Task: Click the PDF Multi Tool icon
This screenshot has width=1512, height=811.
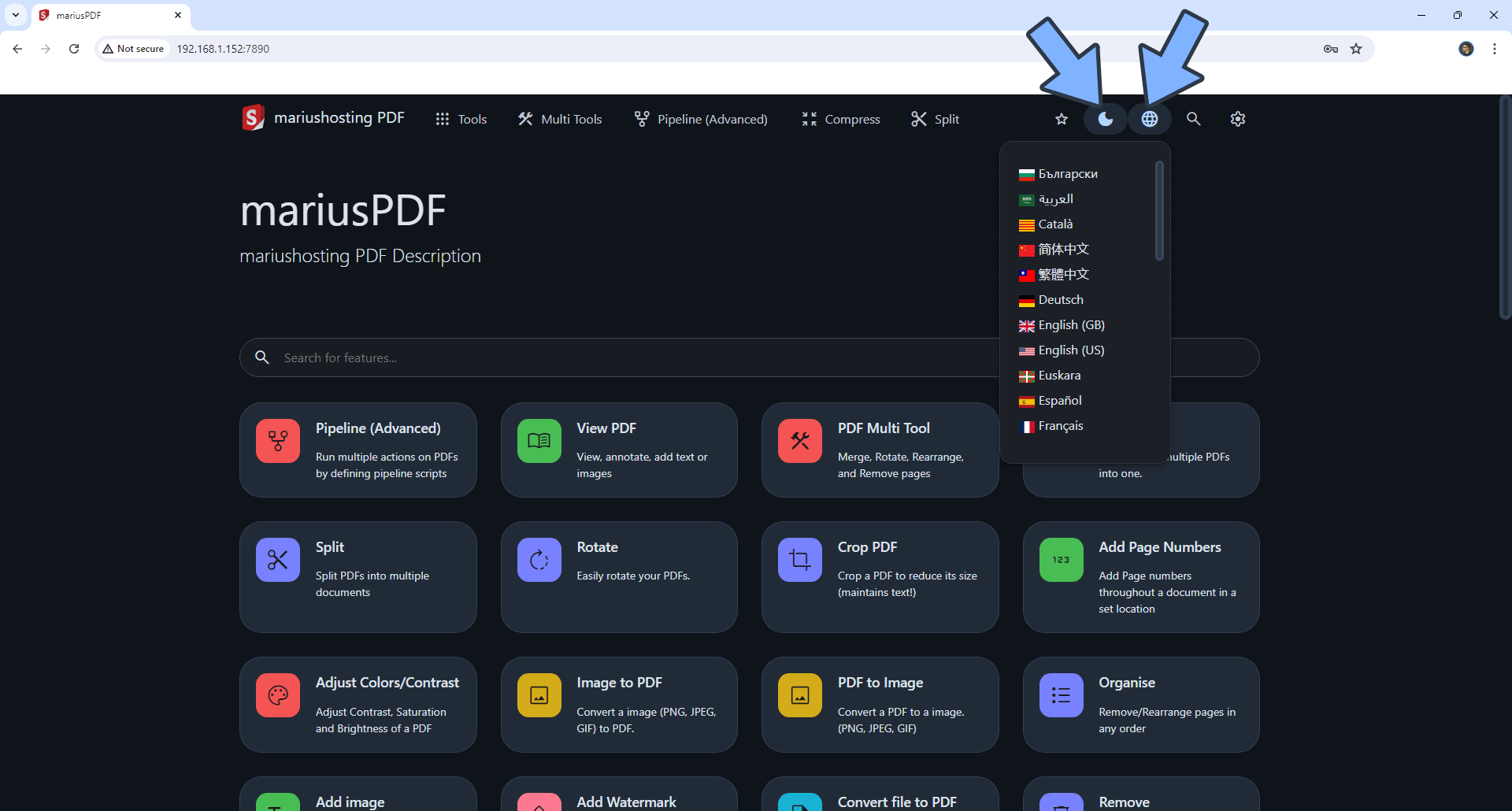Action: pos(800,441)
